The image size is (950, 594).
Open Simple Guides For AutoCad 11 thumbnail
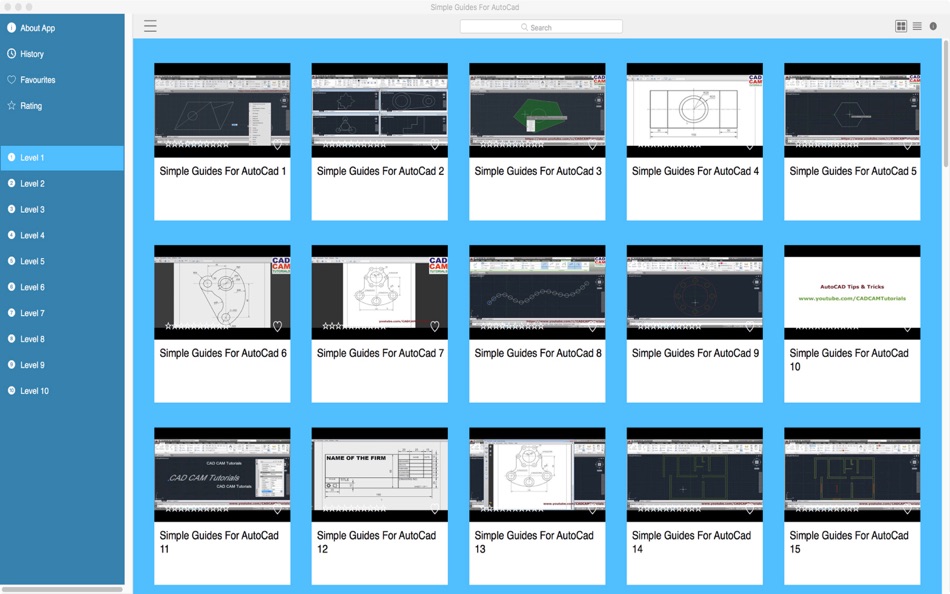coord(222,475)
